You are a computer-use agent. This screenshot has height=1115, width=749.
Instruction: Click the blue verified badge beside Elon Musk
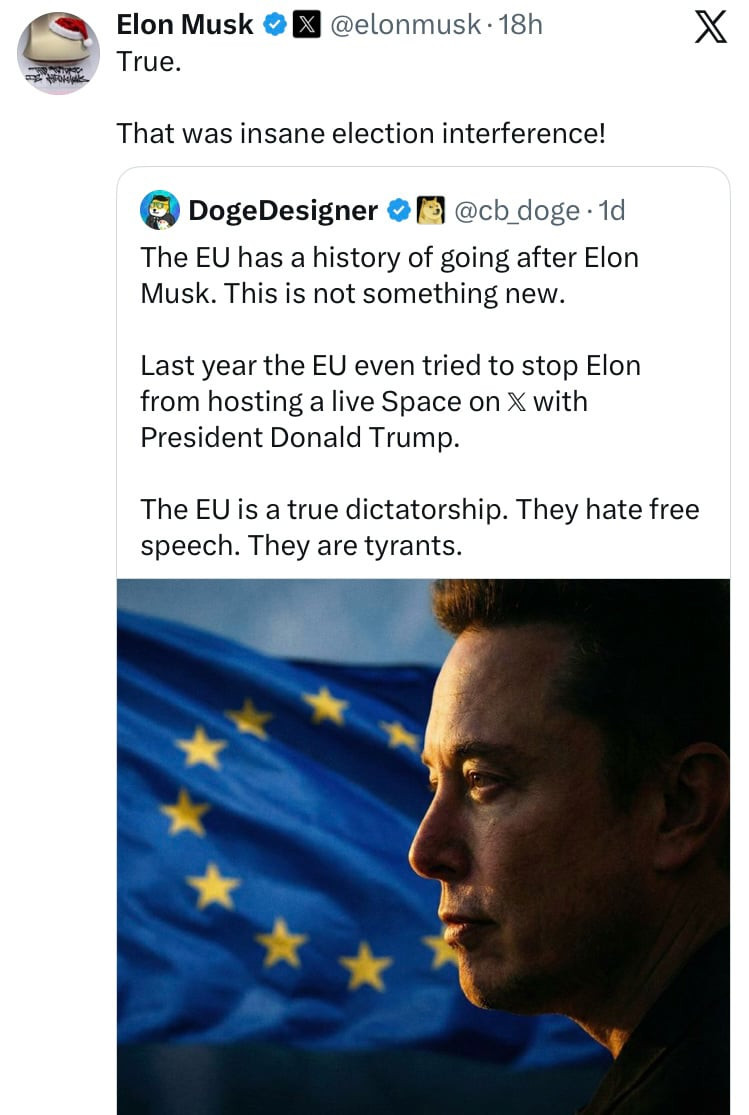pos(274,26)
